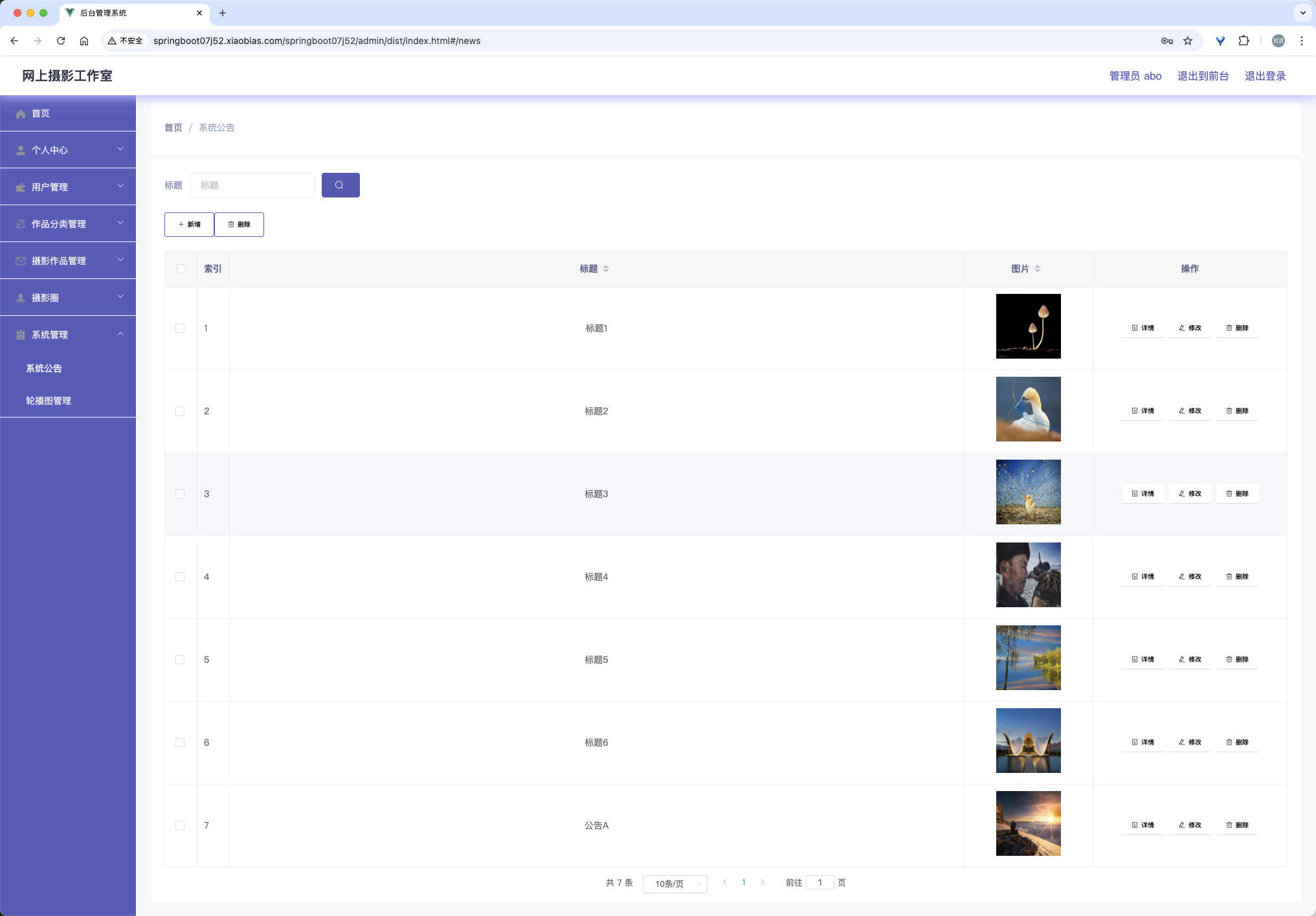
Task: Check the checkbox for row 标题2
Action: pyautogui.click(x=180, y=411)
